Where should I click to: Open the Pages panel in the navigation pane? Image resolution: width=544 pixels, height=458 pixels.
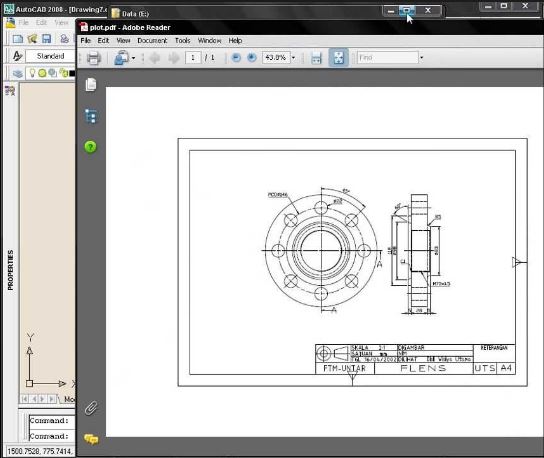coord(91,85)
